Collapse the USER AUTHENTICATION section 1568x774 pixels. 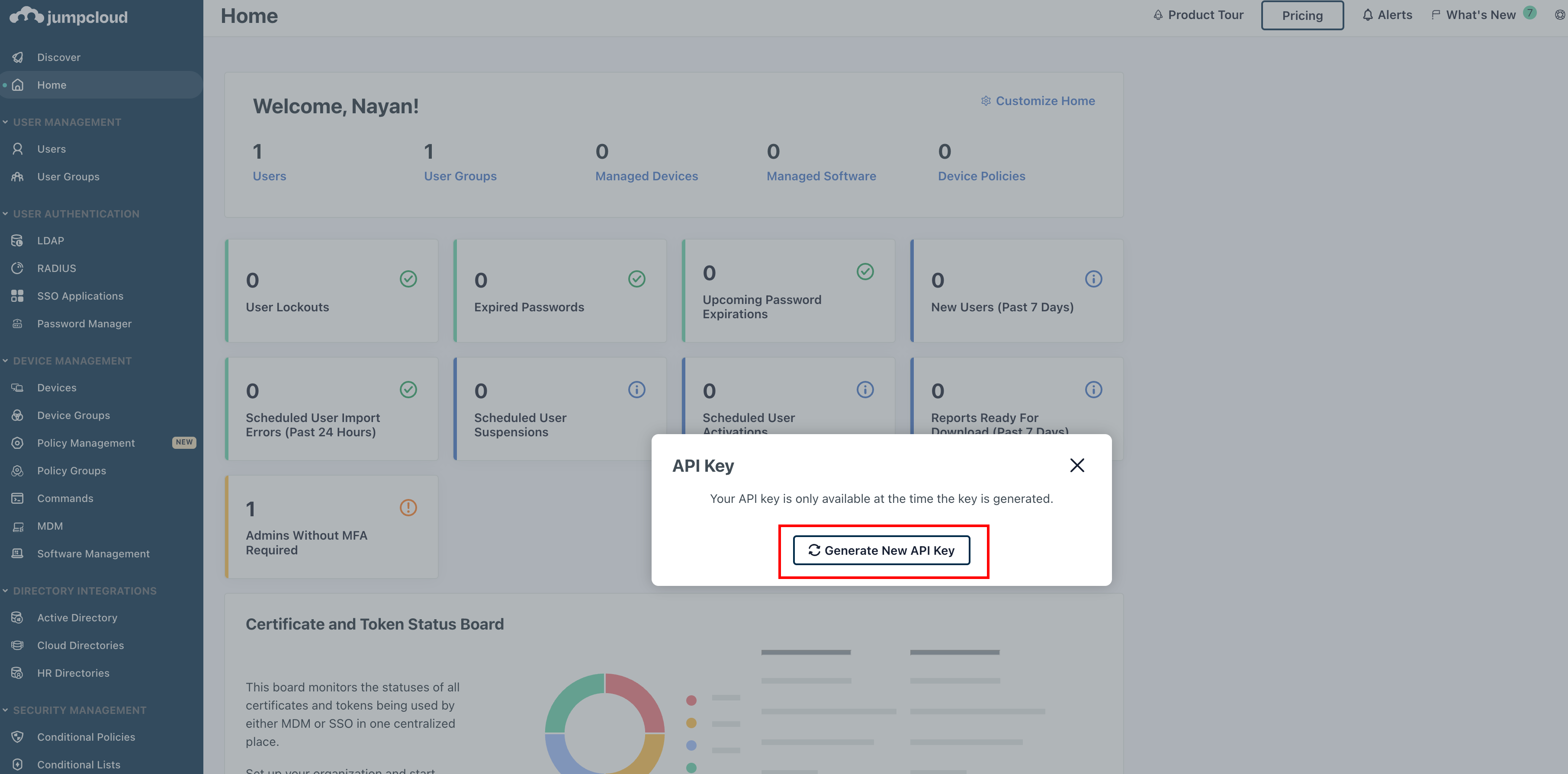tap(6, 214)
